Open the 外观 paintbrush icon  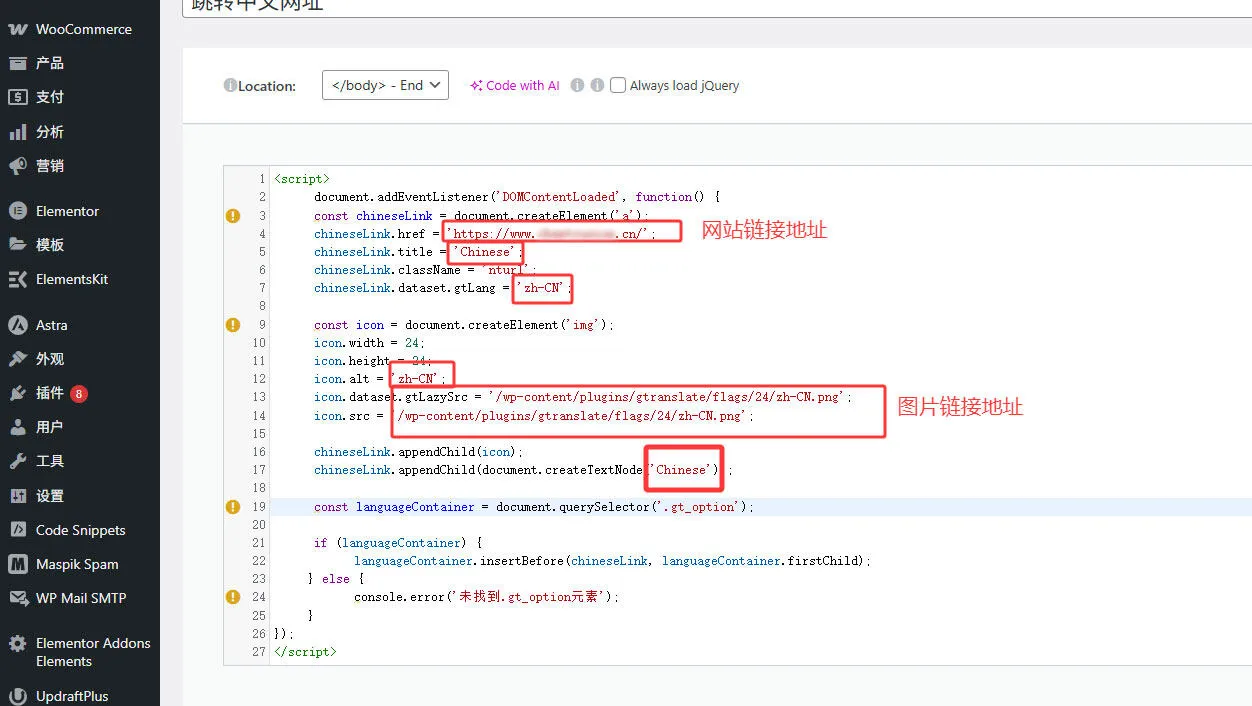click(x=18, y=359)
